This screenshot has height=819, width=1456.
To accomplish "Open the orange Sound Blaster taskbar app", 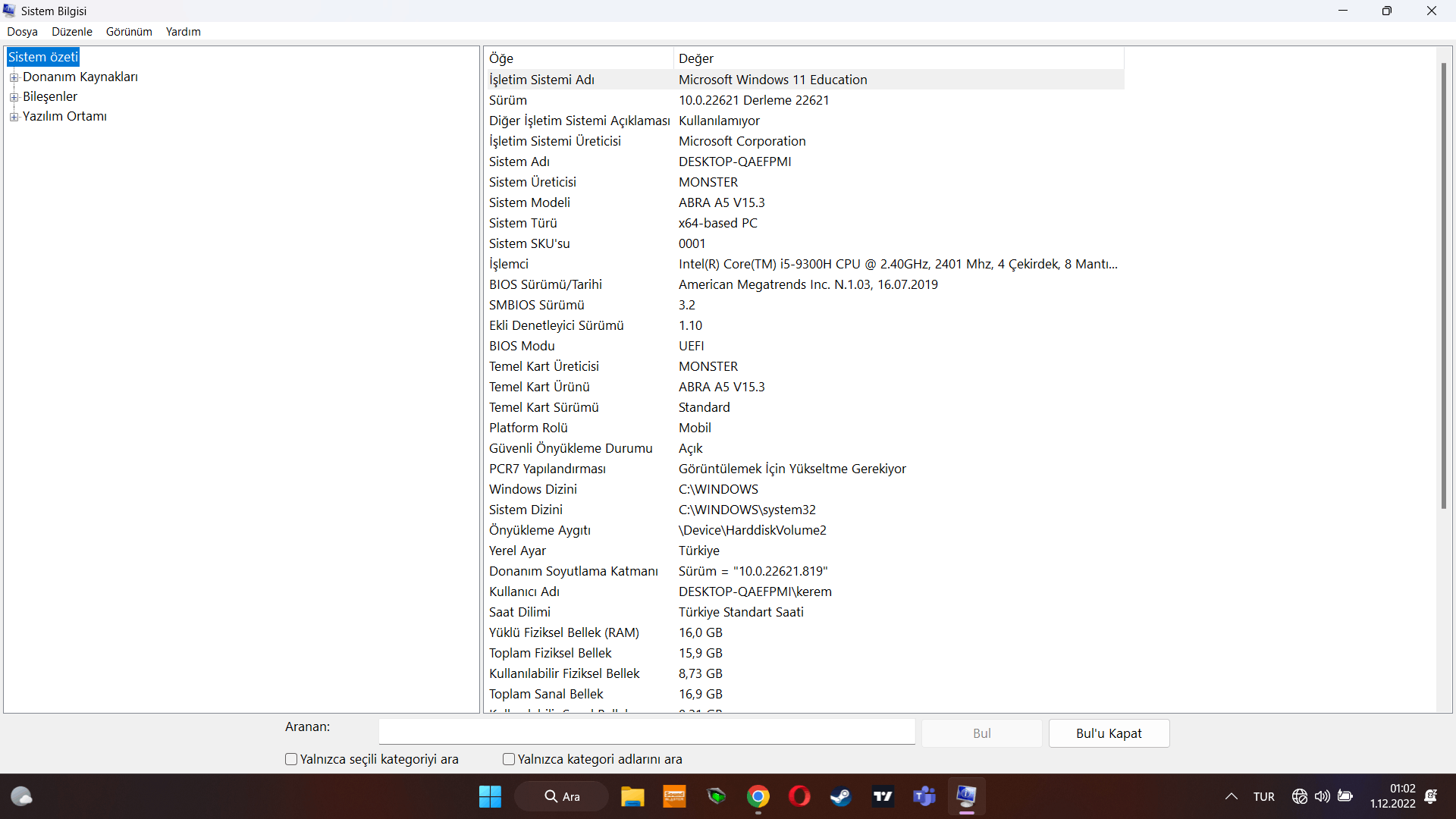I will (674, 796).
